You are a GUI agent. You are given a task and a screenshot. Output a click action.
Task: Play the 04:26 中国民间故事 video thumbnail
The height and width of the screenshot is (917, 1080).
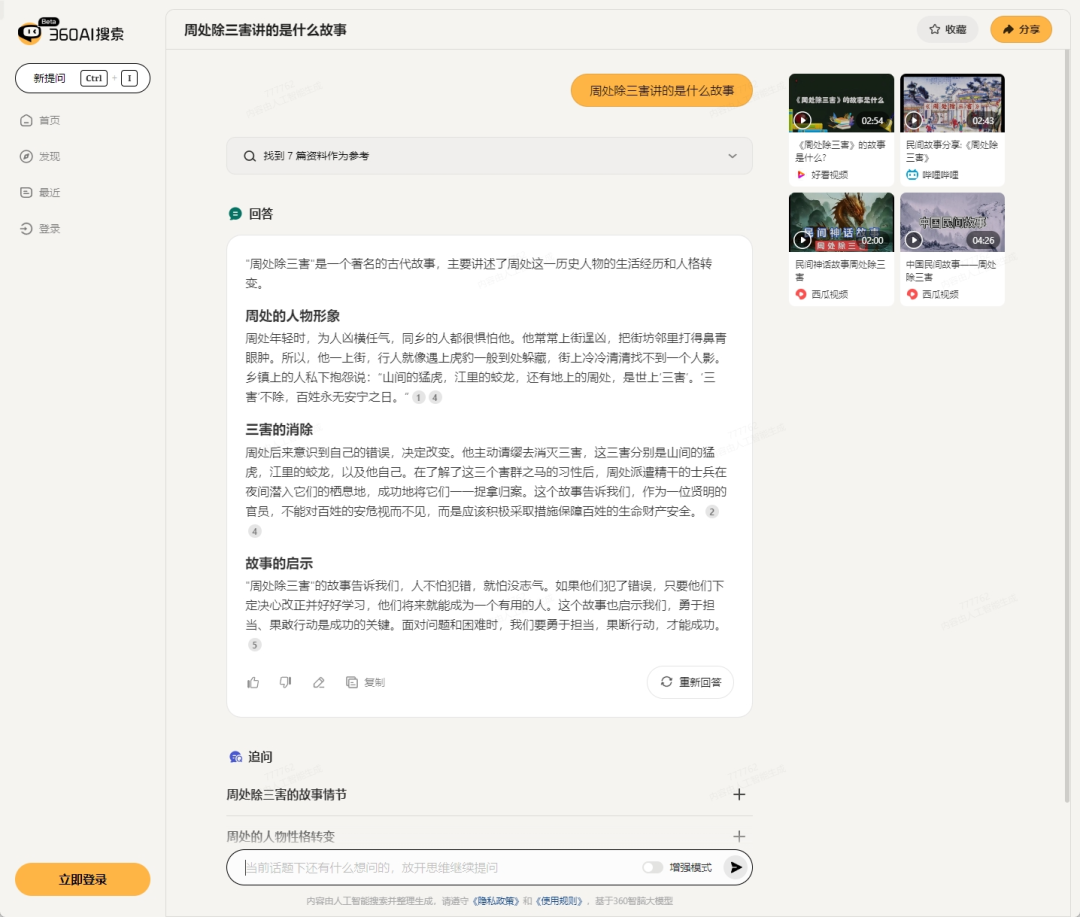click(x=952, y=223)
